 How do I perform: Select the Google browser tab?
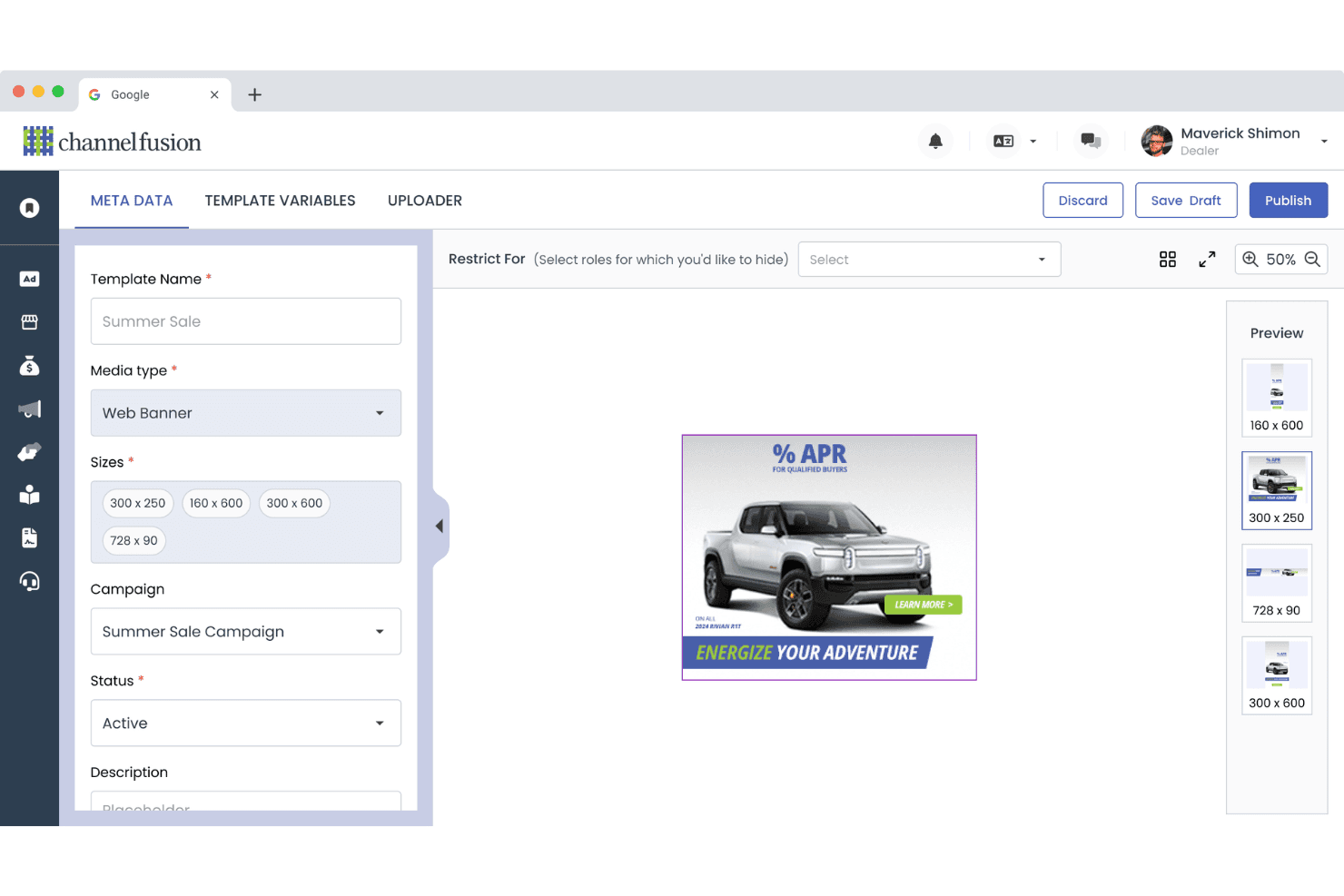[x=154, y=94]
